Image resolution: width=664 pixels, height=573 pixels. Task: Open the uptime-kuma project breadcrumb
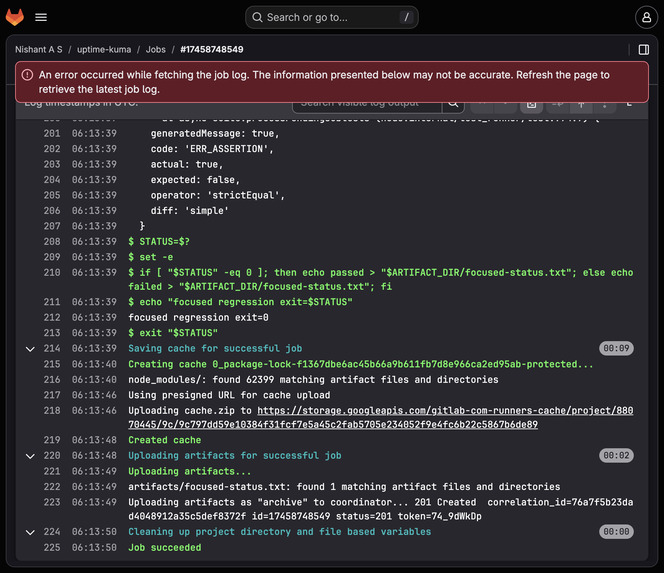point(104,50)
